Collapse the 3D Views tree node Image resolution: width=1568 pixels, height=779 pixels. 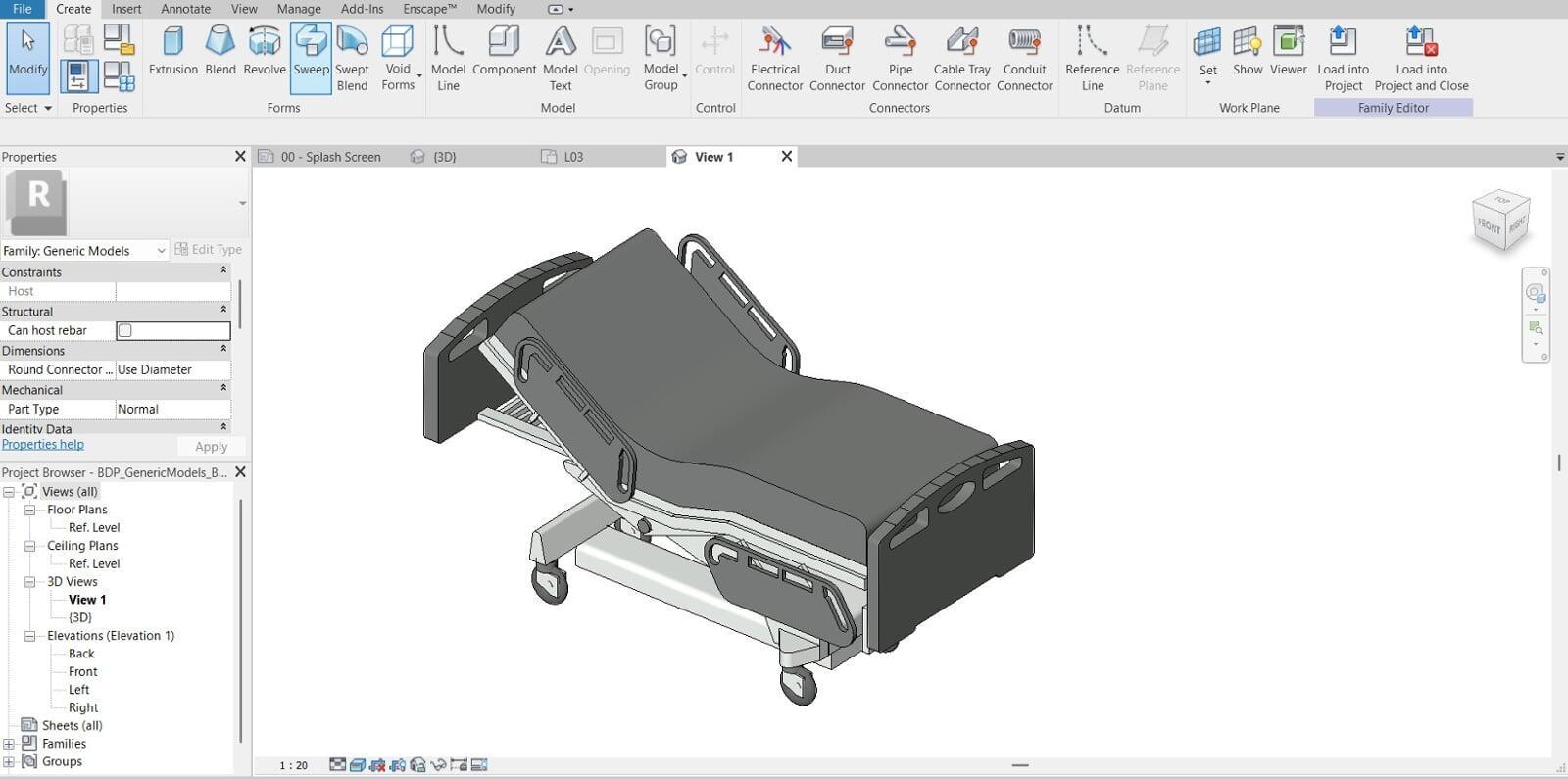30,582
